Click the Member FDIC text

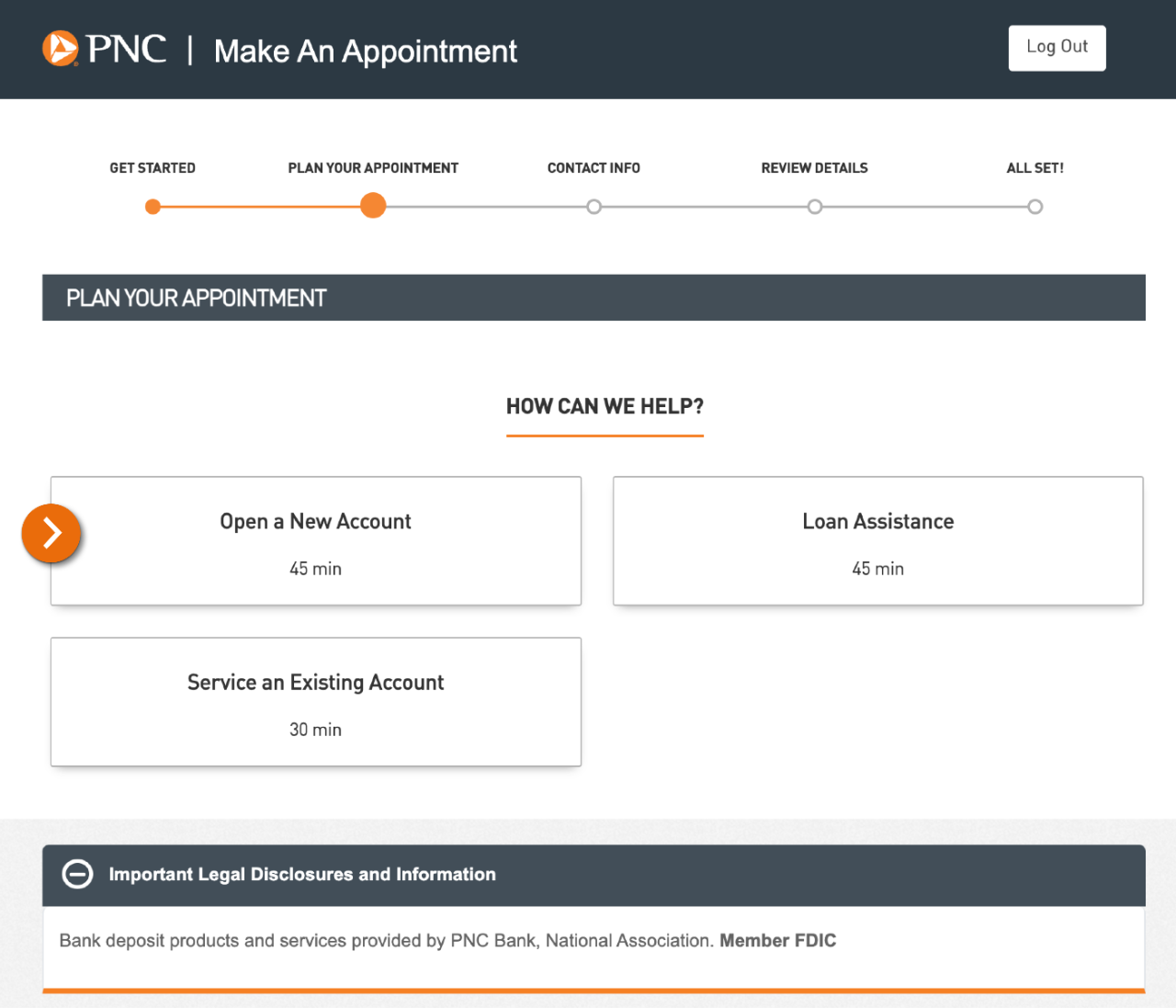point(777,940)
